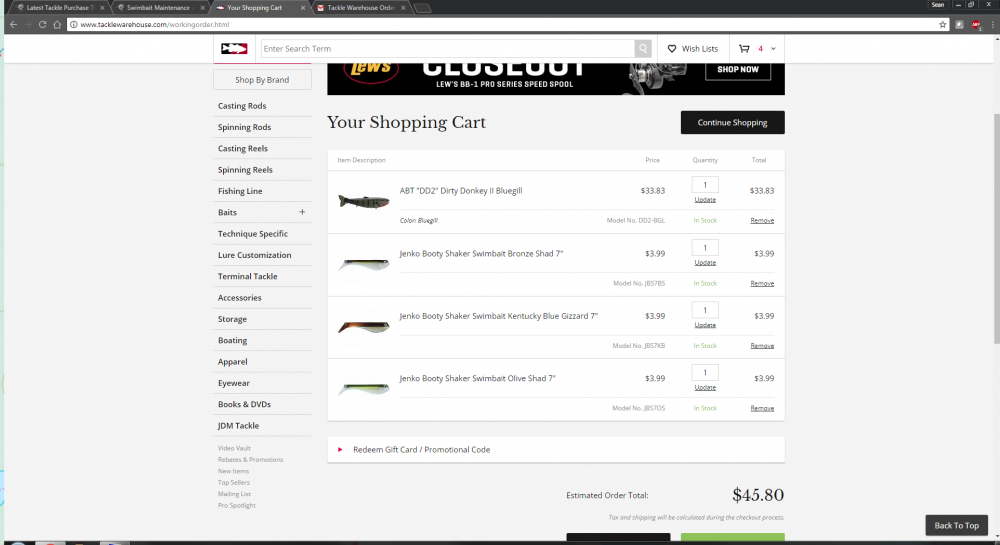Click the search magnifier button
The width and height of the screenshot is (1000, 545).
(643, 48)
